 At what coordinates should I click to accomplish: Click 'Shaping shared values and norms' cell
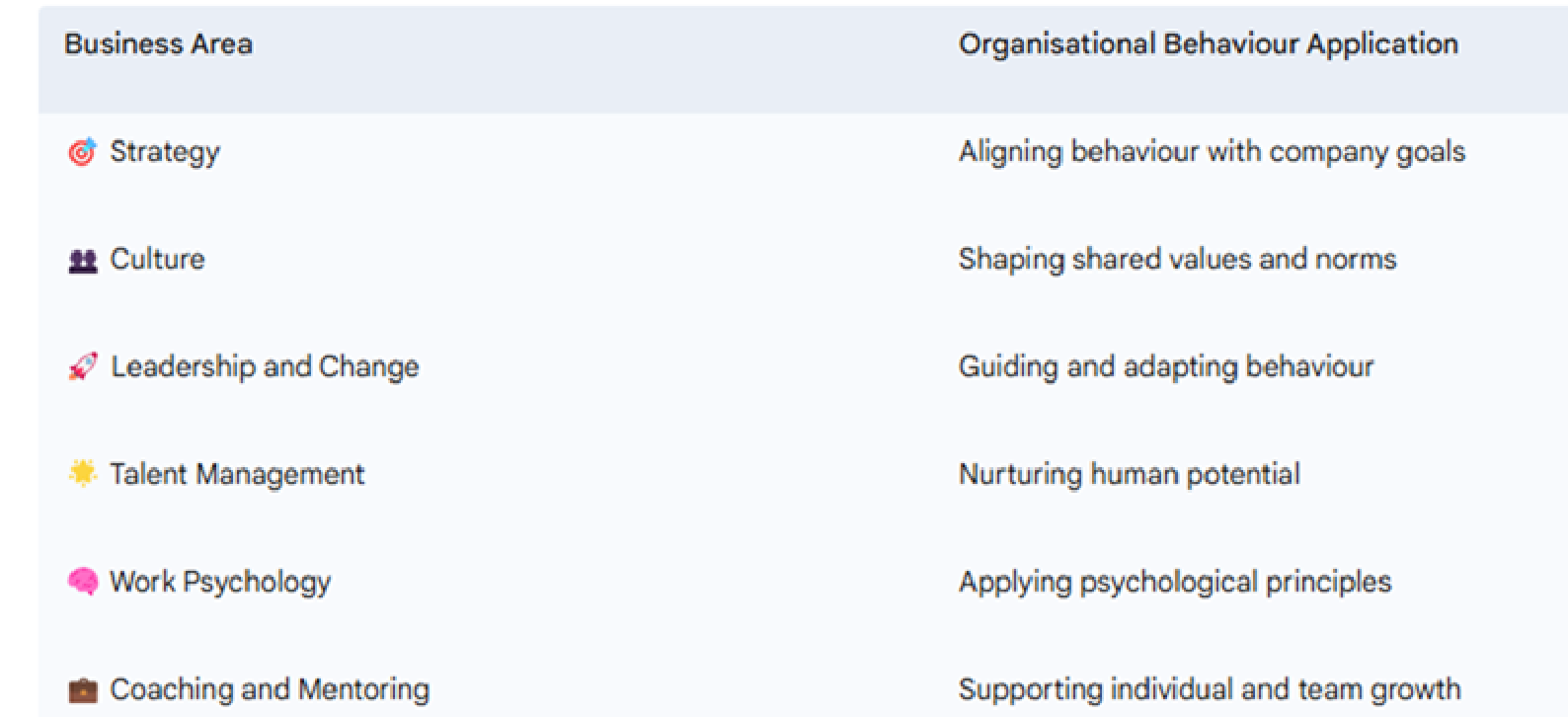click(1177, 259)
